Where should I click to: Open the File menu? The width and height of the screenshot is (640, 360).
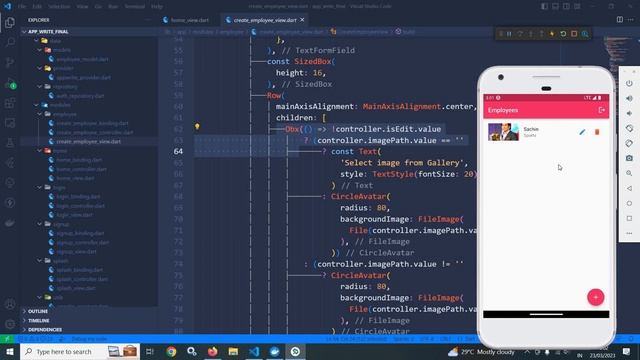click(22, 6)
